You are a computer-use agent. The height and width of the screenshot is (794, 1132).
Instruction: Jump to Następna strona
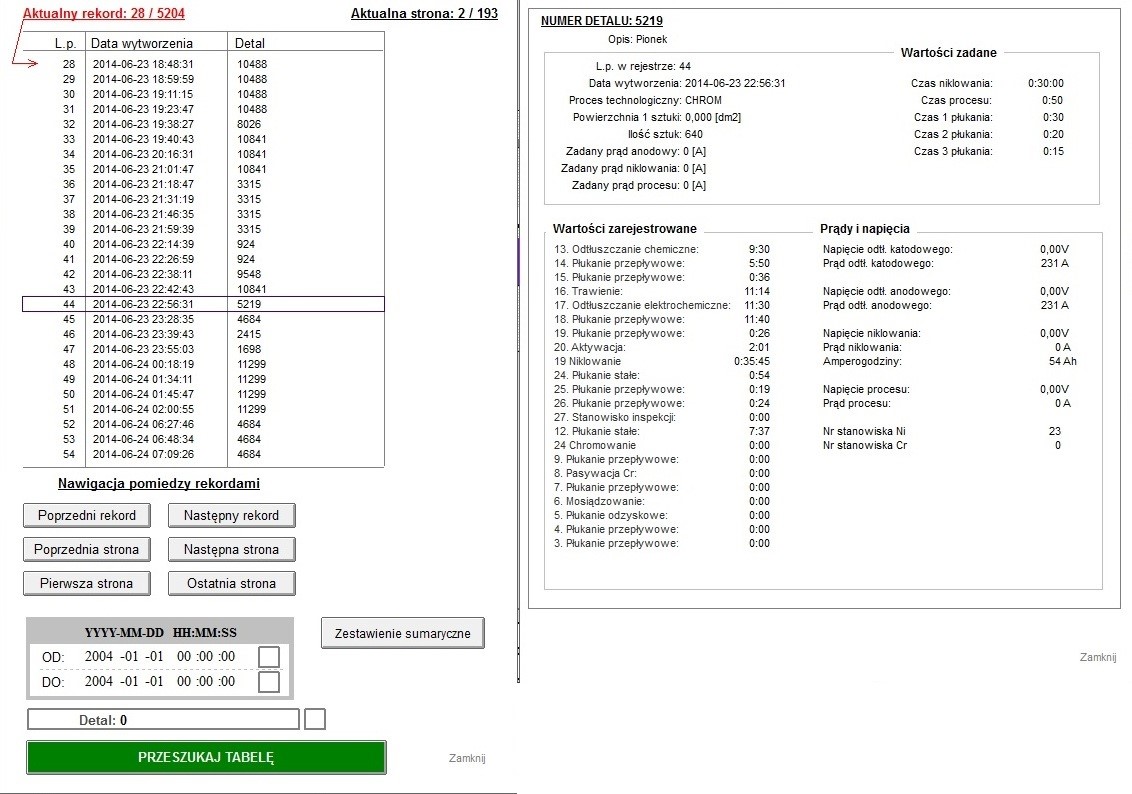(231, 549)
